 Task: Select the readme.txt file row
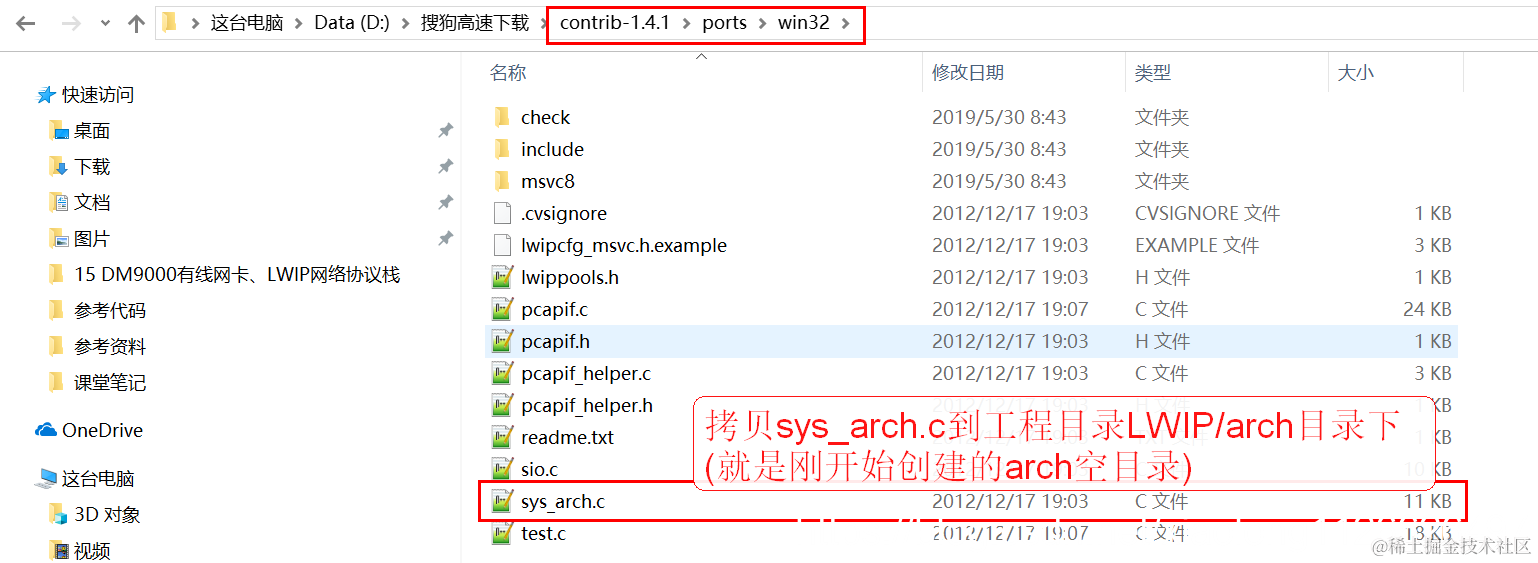[x=971, y=437]
